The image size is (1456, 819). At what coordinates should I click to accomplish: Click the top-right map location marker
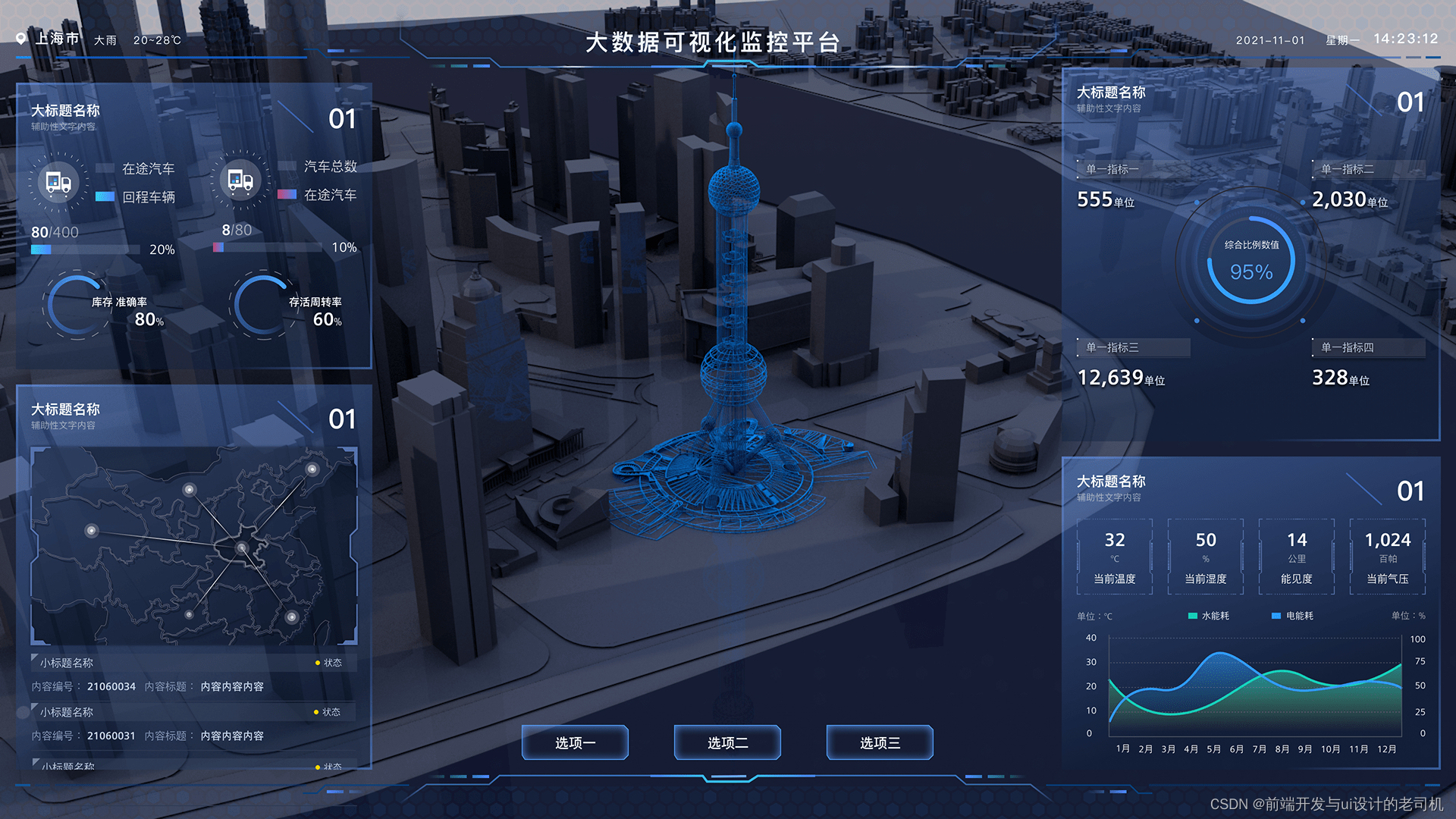click(312, 469)
